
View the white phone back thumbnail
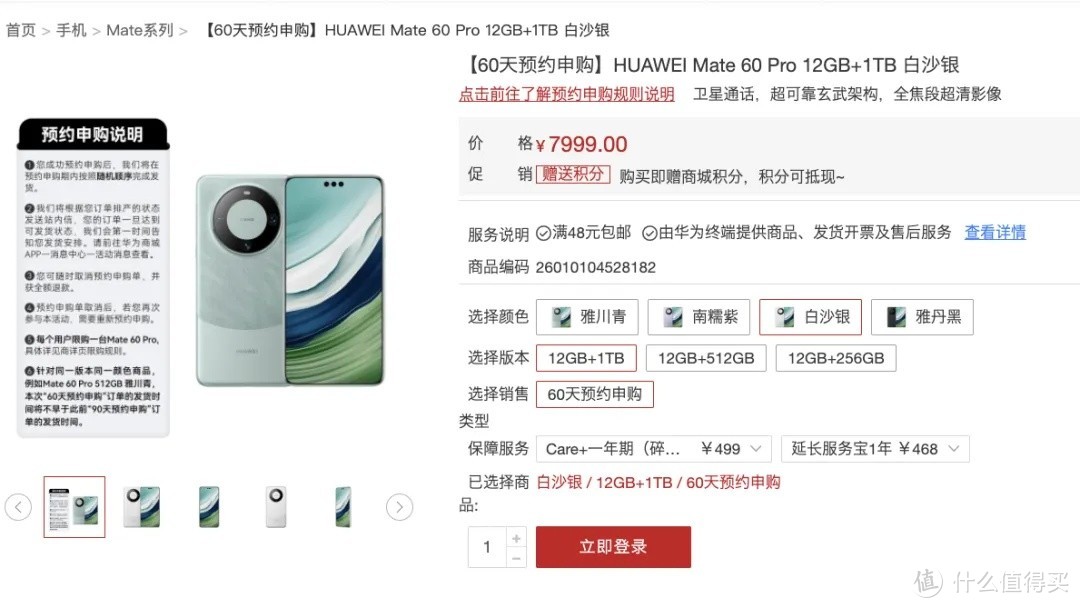click(x=276, y=507)
